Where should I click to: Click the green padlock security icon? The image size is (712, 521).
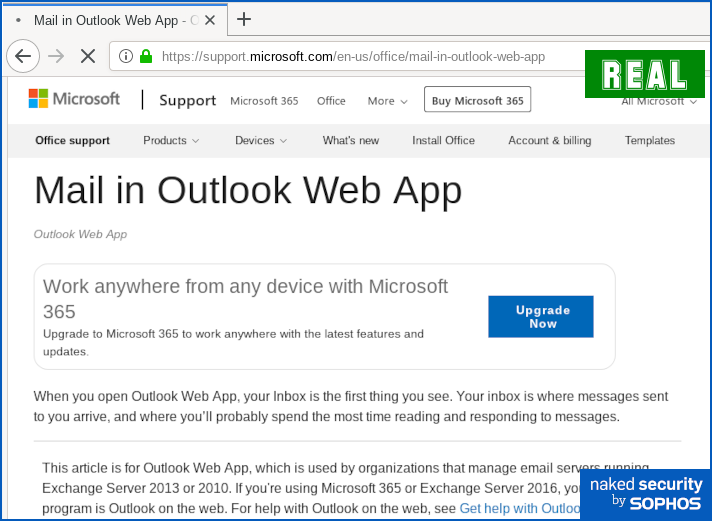pos(146,56)
